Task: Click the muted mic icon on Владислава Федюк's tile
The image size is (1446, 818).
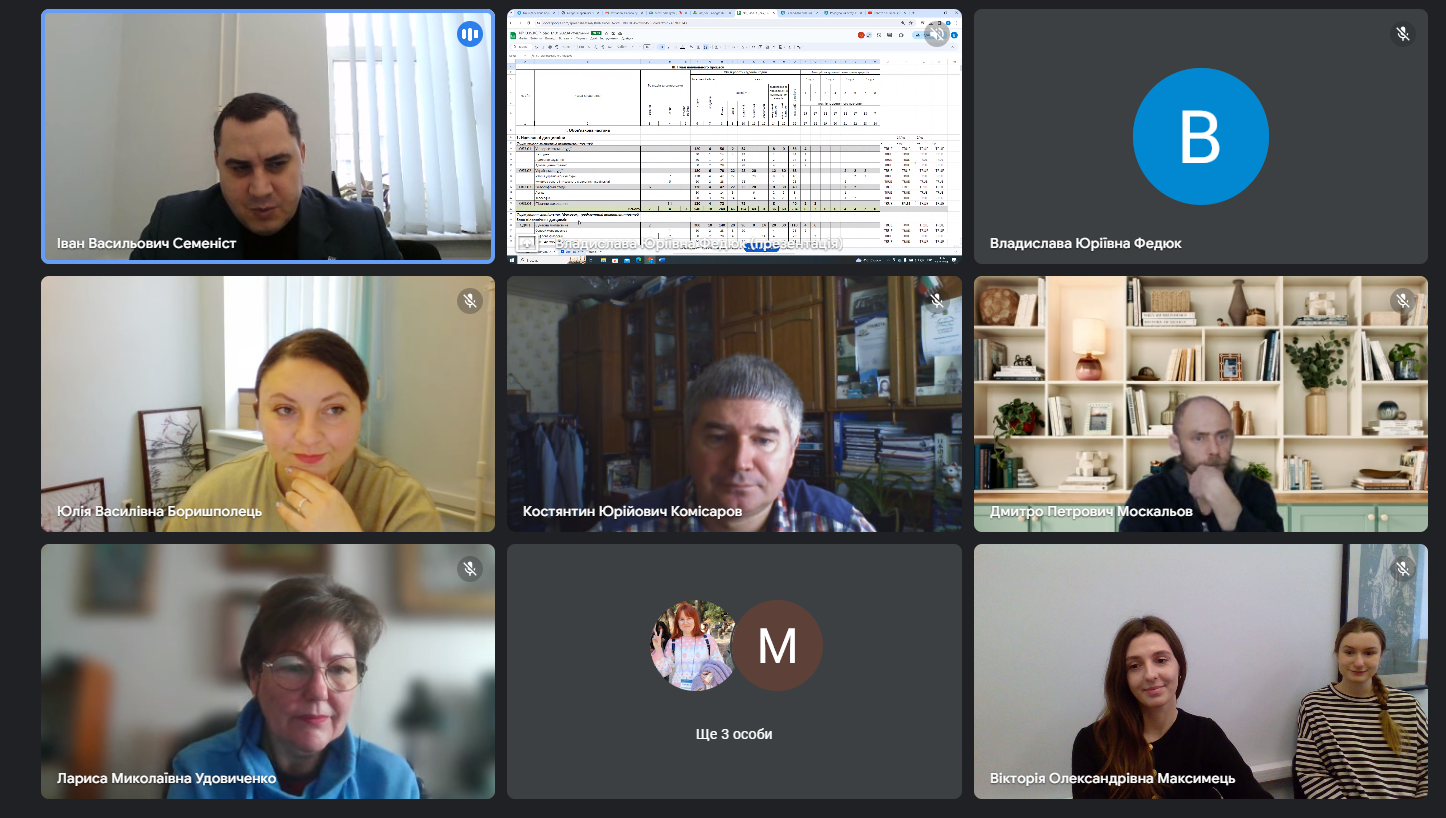Action: point(1403,34)
